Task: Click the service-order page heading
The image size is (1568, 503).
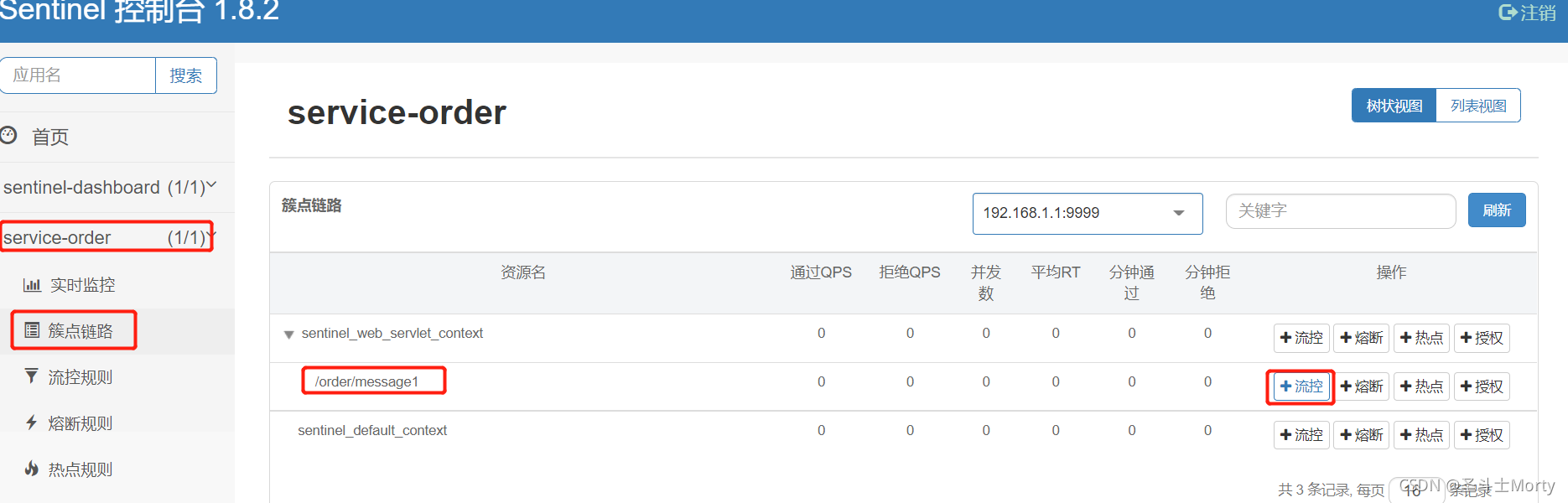Action: point(397,112)
